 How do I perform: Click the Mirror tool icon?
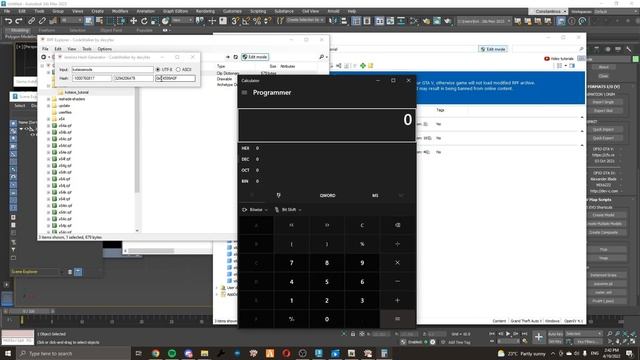coord(333,20)
